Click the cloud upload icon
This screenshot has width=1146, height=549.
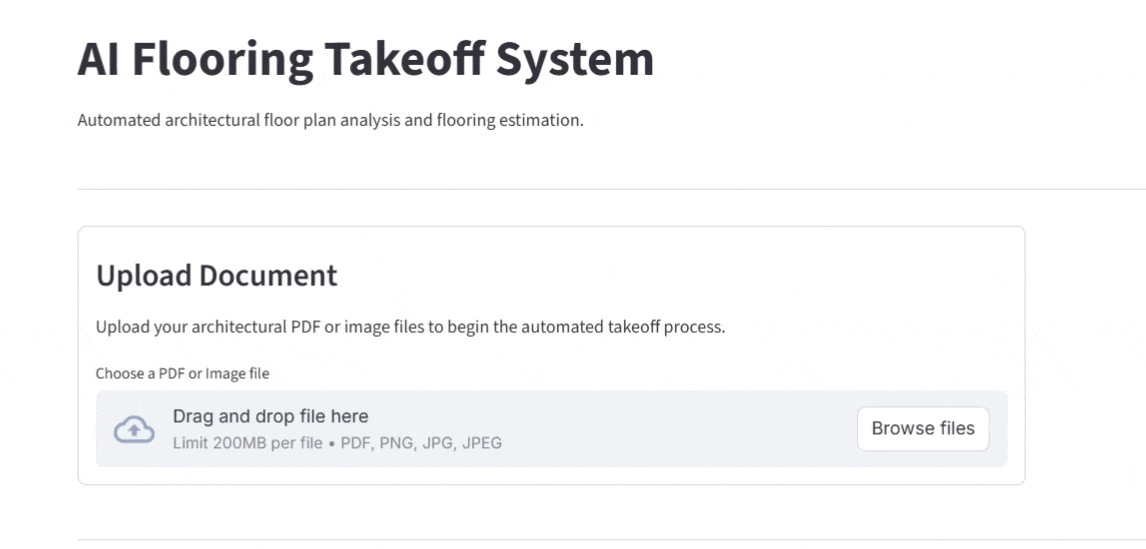point(134,429)
